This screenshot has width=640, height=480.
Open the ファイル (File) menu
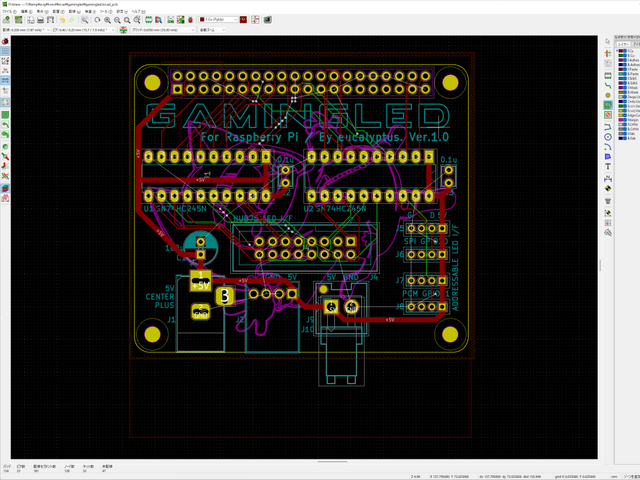(x=8, y=11)
